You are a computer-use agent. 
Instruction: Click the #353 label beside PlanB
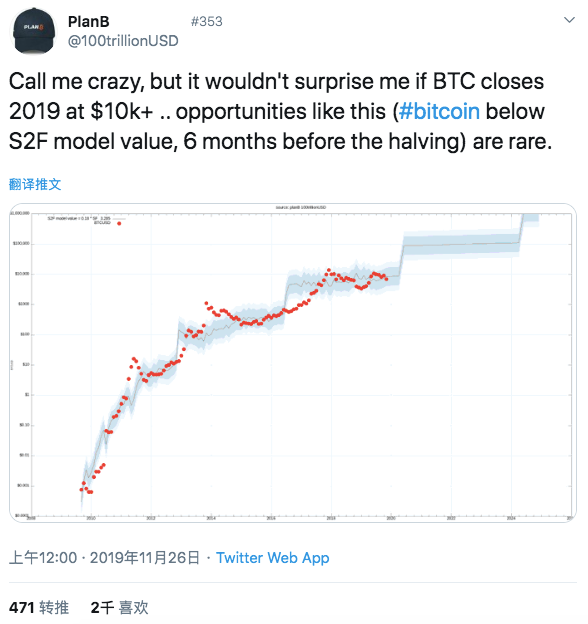click(x=206, y=21)
